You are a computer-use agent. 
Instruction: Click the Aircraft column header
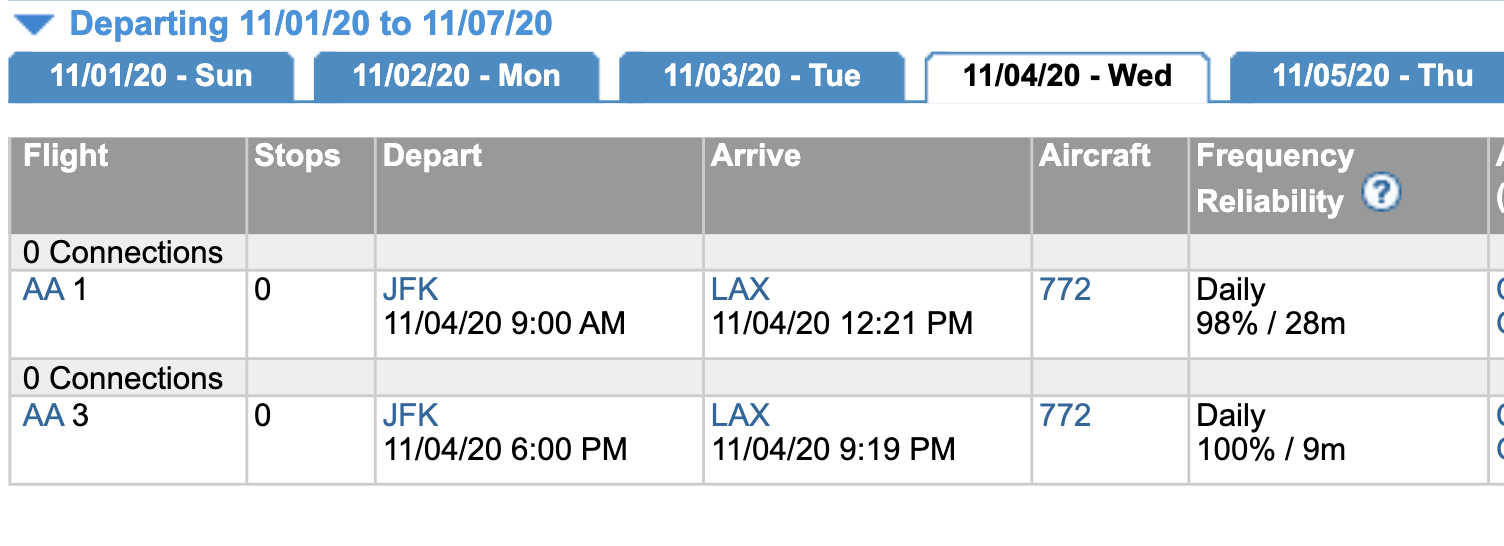pyautogui.click(x=1095, y=156)
